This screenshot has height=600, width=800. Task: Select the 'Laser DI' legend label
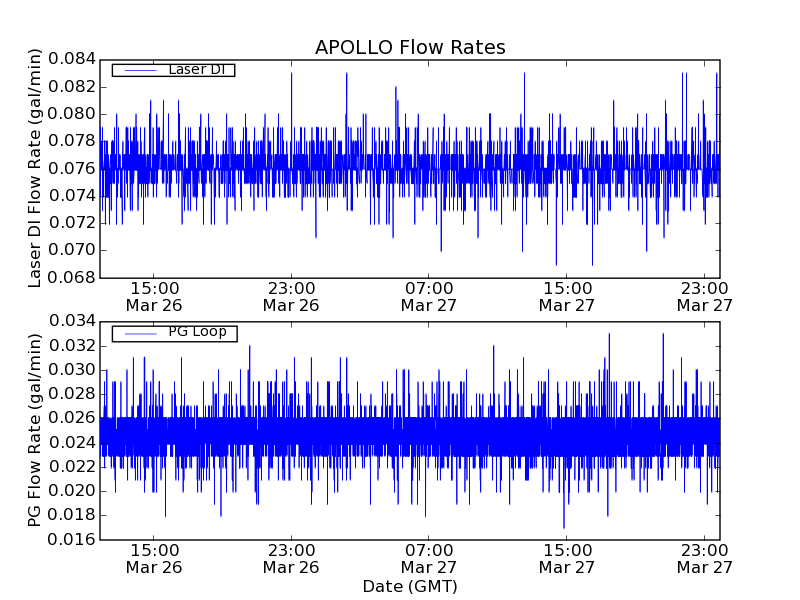click(197, 70)
